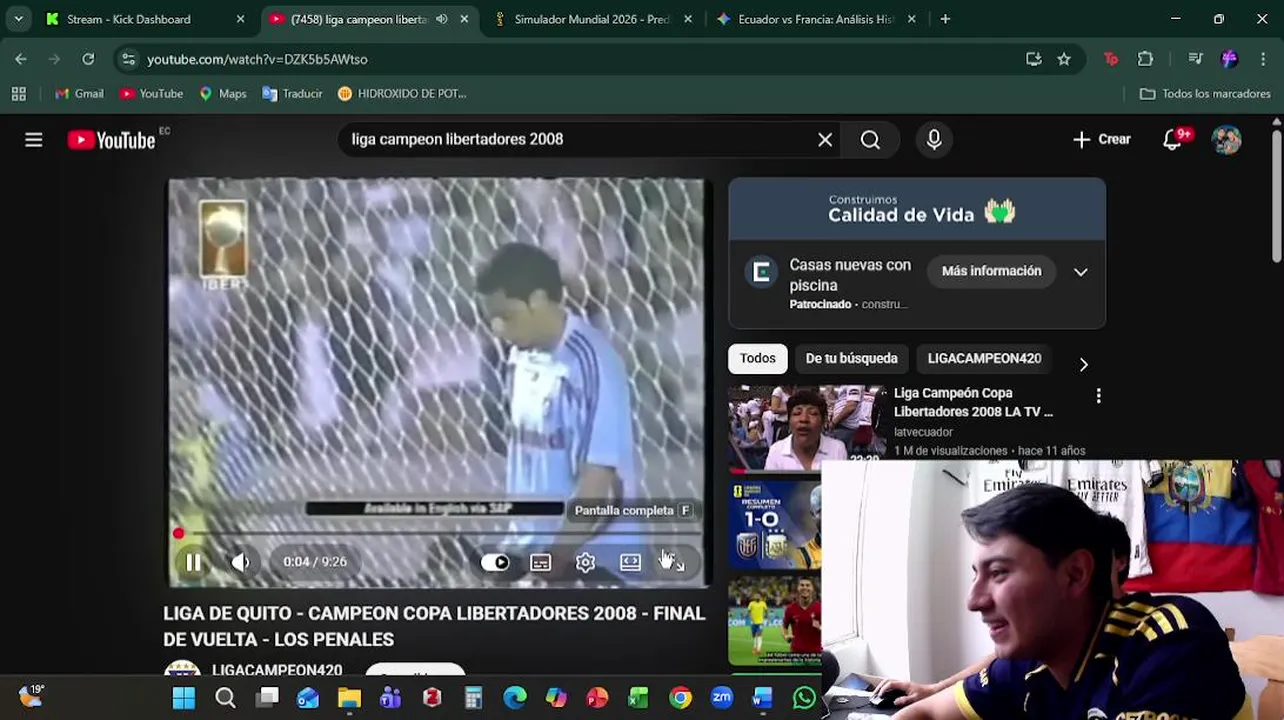Mute tab audio speaker icon on YouTube tab
The width and height of the screenshot is (1284, 720).
442,19
